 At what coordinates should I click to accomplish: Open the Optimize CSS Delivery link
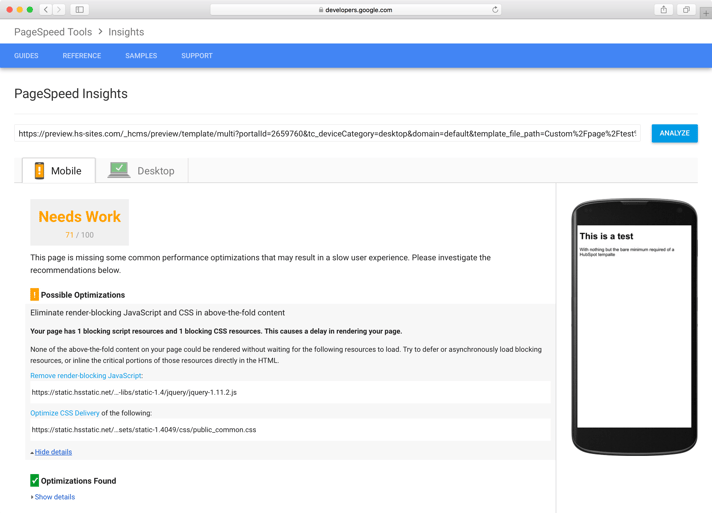[64, 413]
